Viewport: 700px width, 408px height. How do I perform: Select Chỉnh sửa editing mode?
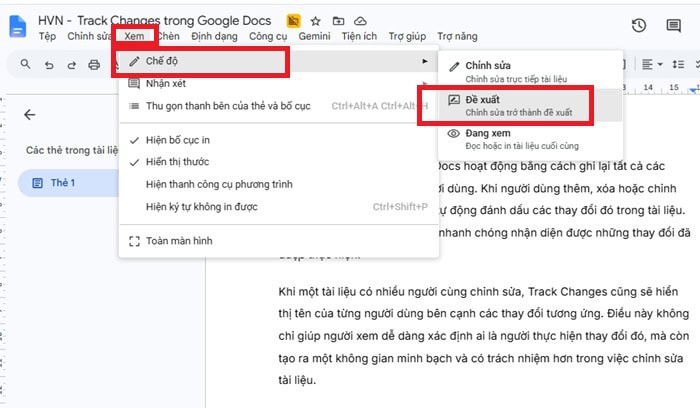click(x=530, y=71)
